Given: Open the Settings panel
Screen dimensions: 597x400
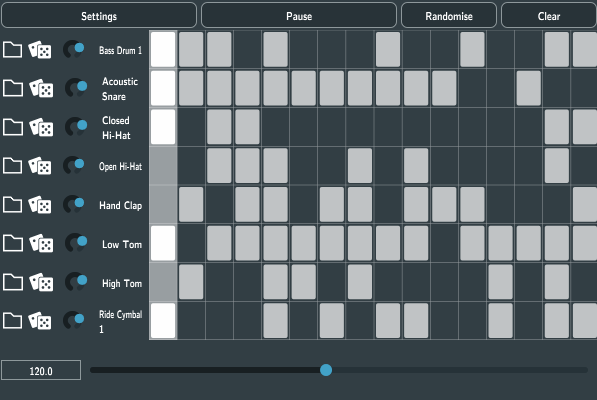Looking at the screenshot, I should (99, 16).
